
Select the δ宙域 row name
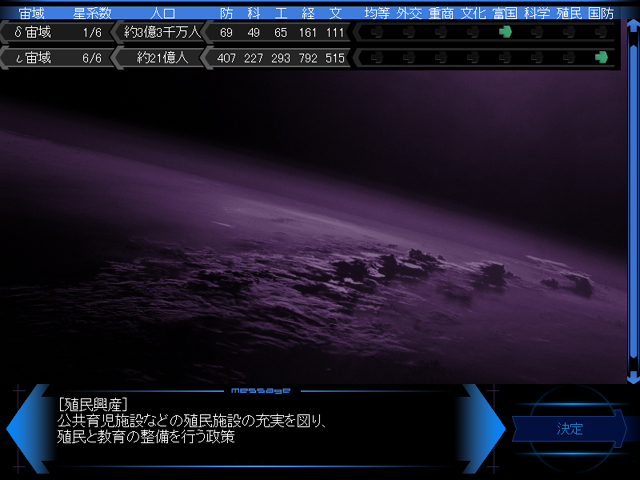[x=33, y=32]
